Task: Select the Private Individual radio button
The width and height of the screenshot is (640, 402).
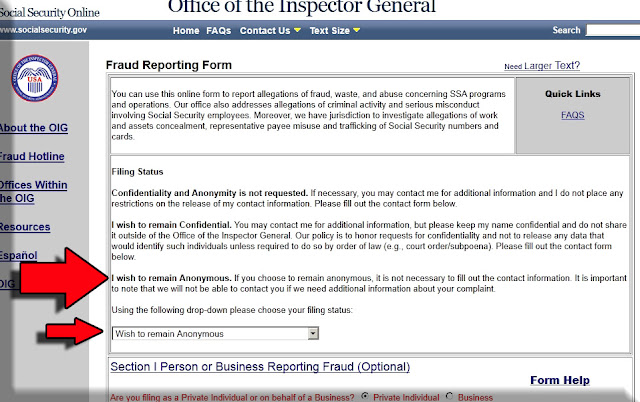Action: [365, 396]
